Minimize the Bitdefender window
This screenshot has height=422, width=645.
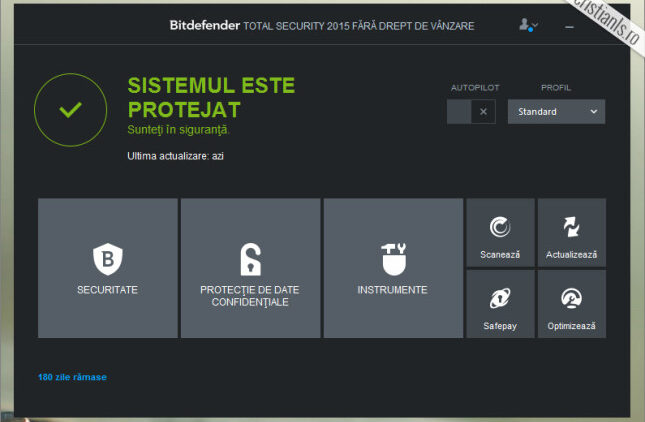click(569, 25)
